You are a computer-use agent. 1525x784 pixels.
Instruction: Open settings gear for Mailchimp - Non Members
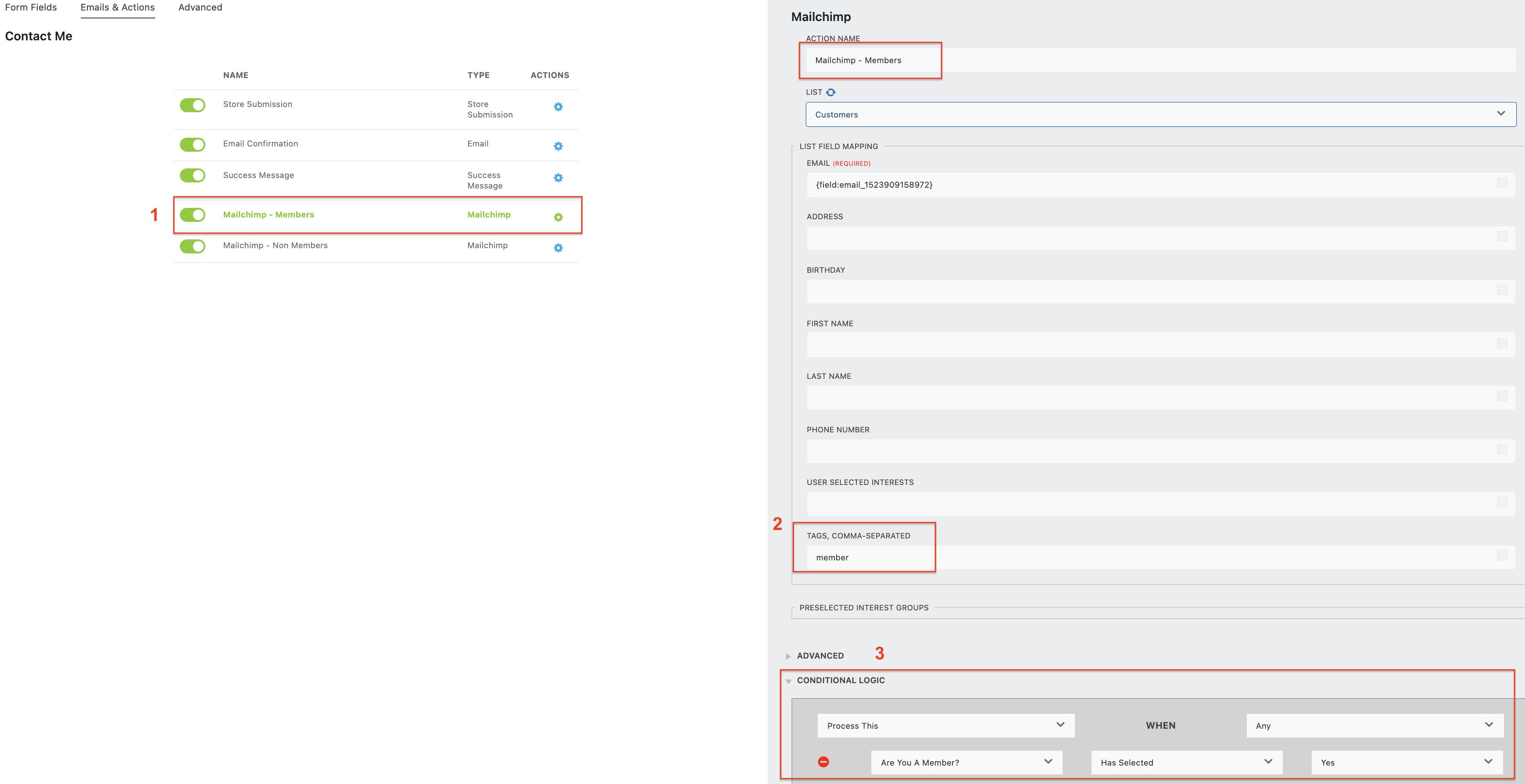[x=557, y=248]
